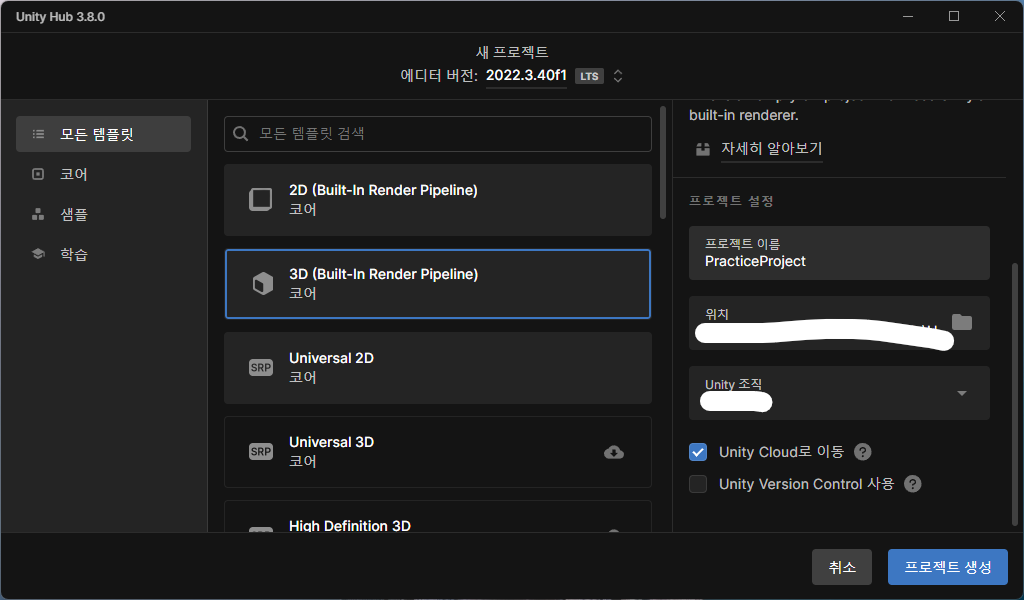Image resolution: width=1024 pixels, height=600 pixels.
Task: Choose the 3D (Built-In Render Pipeline) template
Action: pyautogui.click(x=438, y=284)
